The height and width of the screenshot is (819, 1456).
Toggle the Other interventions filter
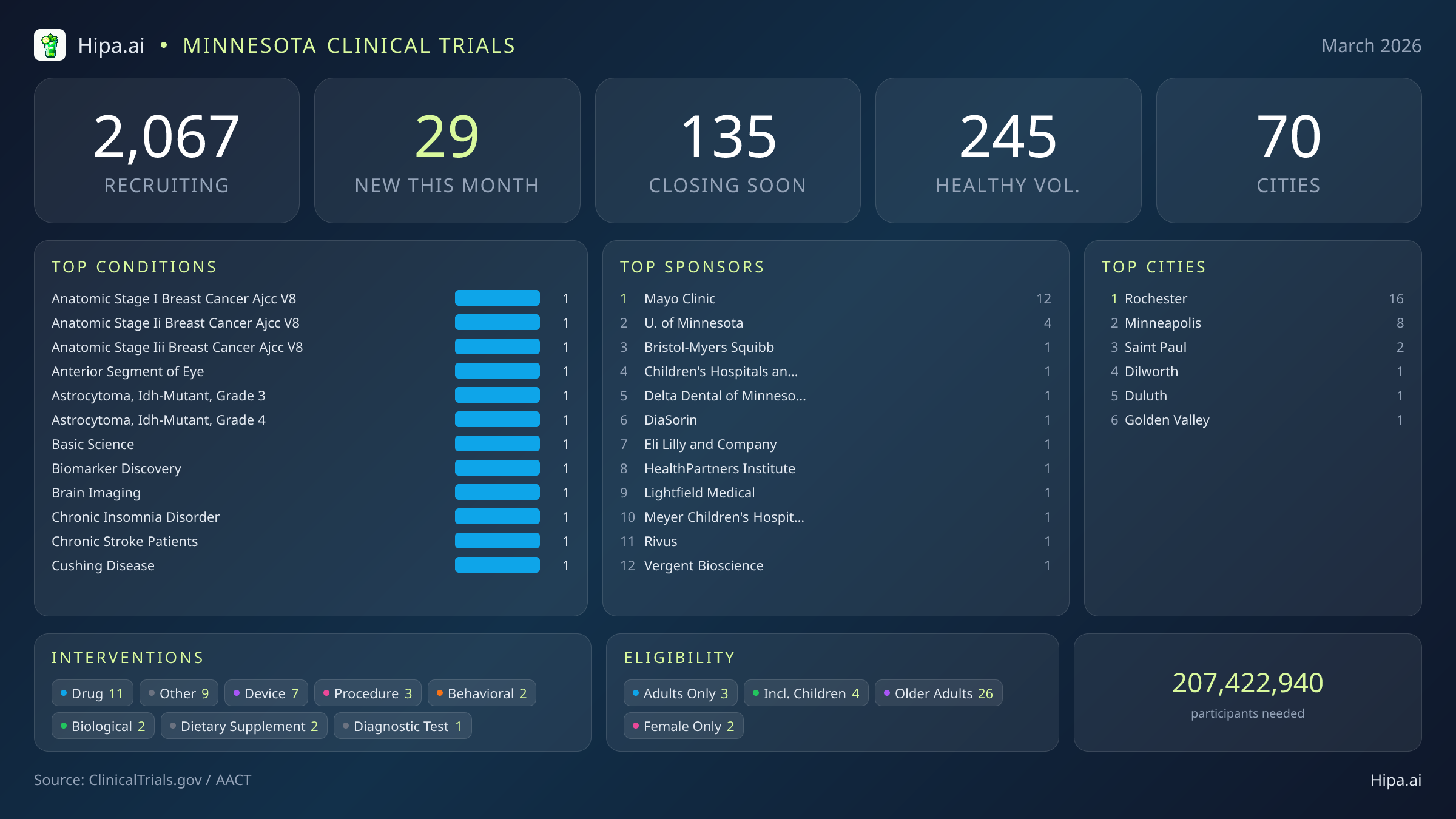(178, 693)
